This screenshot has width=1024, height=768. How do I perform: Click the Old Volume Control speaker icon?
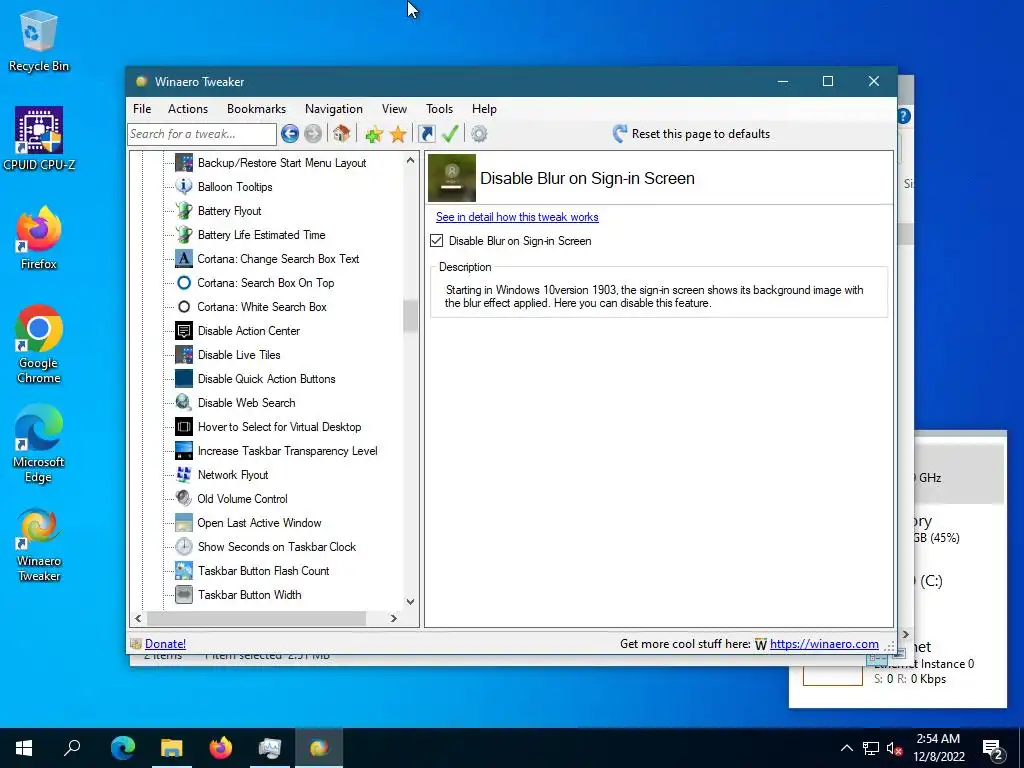coord(184,499)
